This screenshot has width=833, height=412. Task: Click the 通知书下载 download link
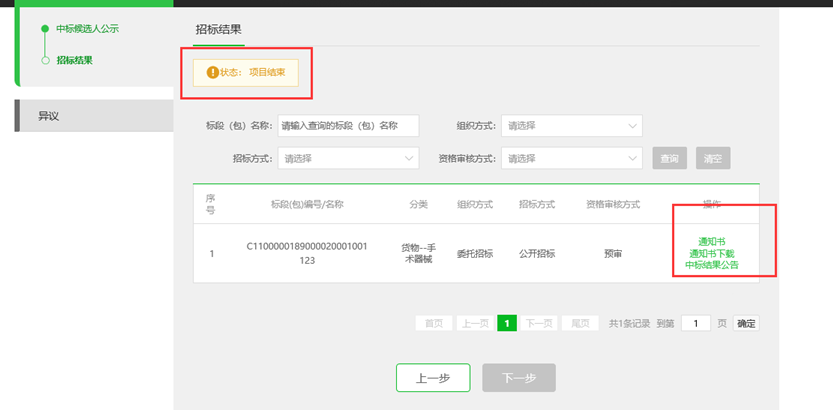(712, 254)
